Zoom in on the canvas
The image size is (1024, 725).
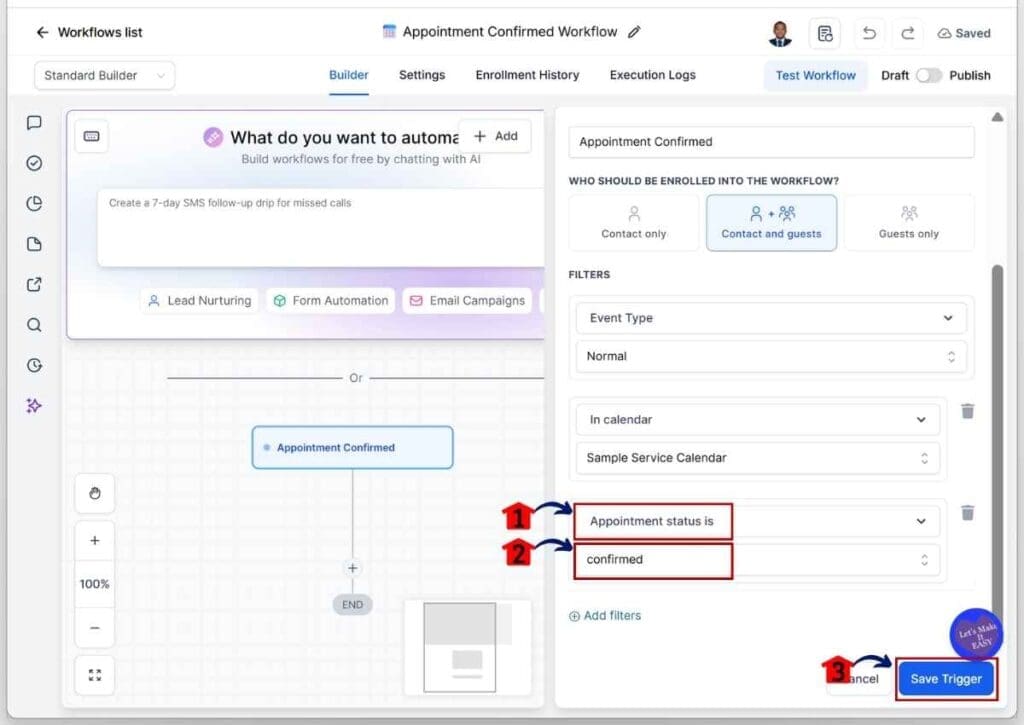tap(95, 541)
